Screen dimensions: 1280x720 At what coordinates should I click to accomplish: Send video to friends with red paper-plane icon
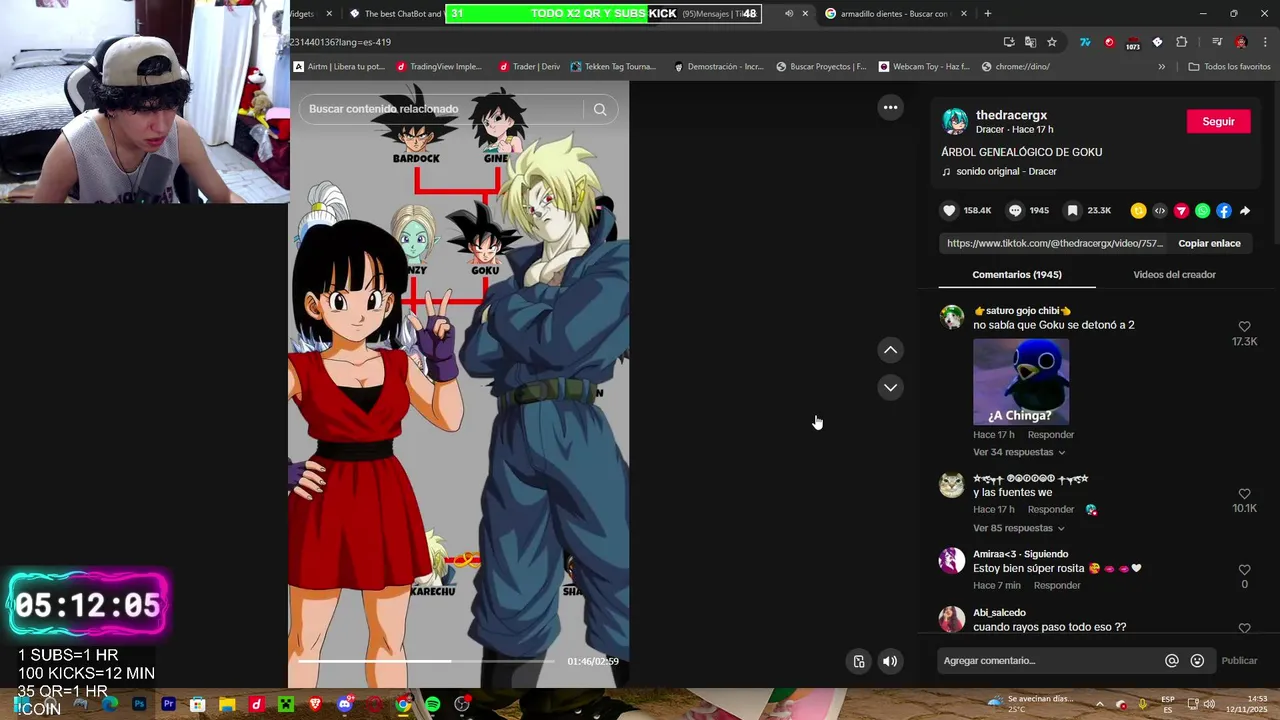[1181, 211]
